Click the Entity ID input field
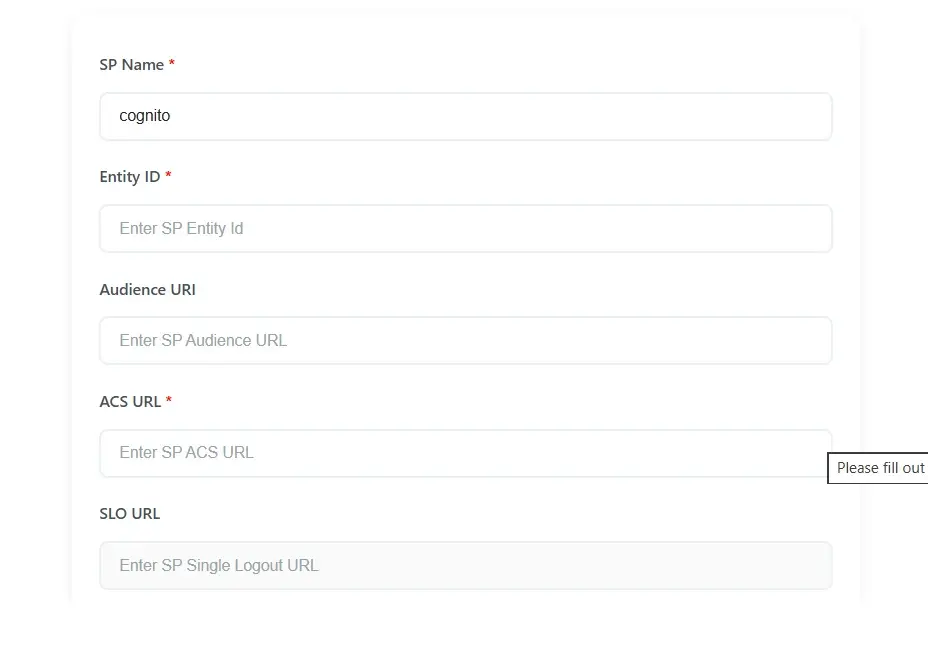This screenshot has height=652, width=928. [x=465, y=228]
